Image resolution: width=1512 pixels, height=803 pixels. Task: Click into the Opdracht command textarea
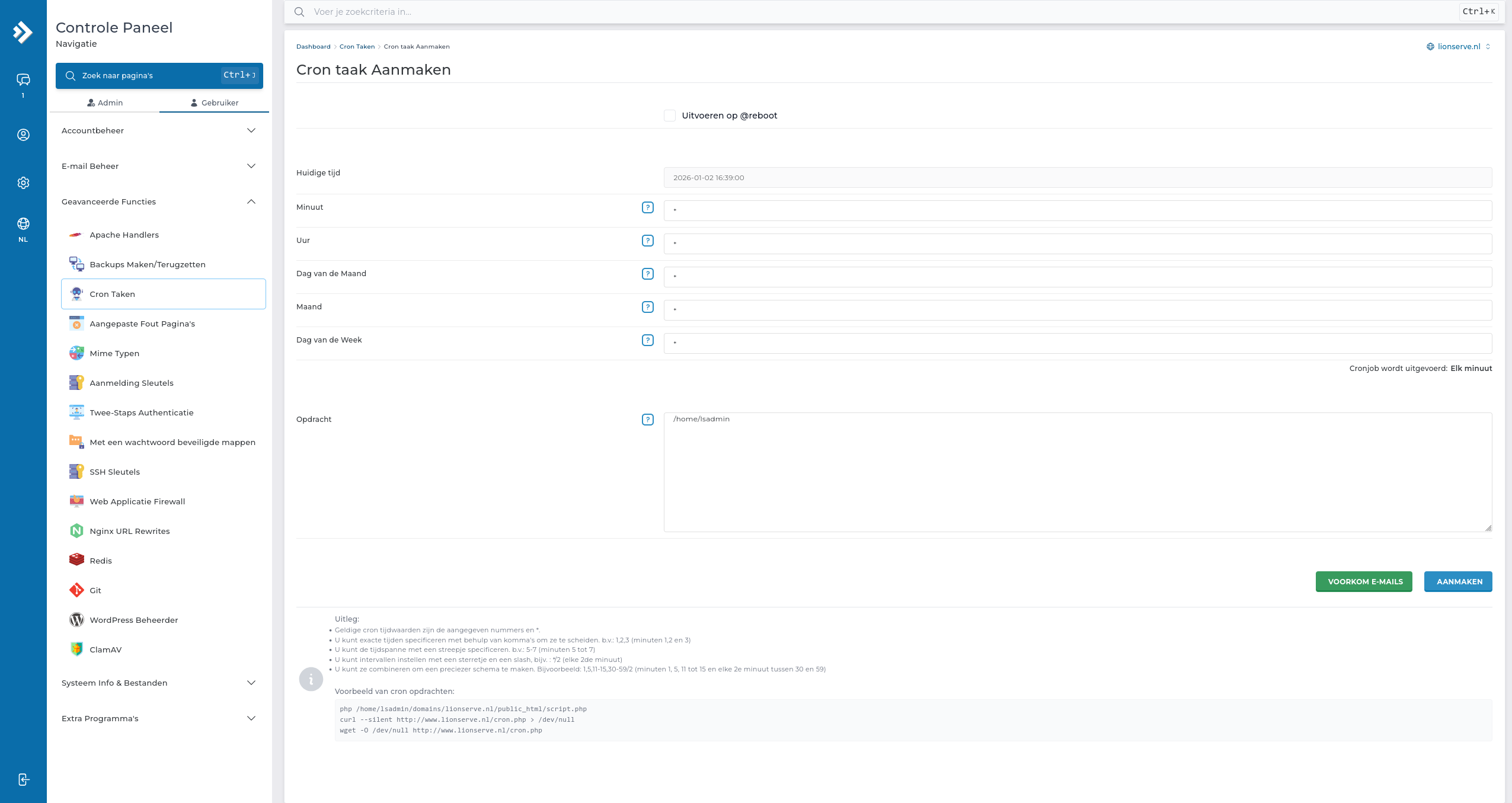(1077, 472)
